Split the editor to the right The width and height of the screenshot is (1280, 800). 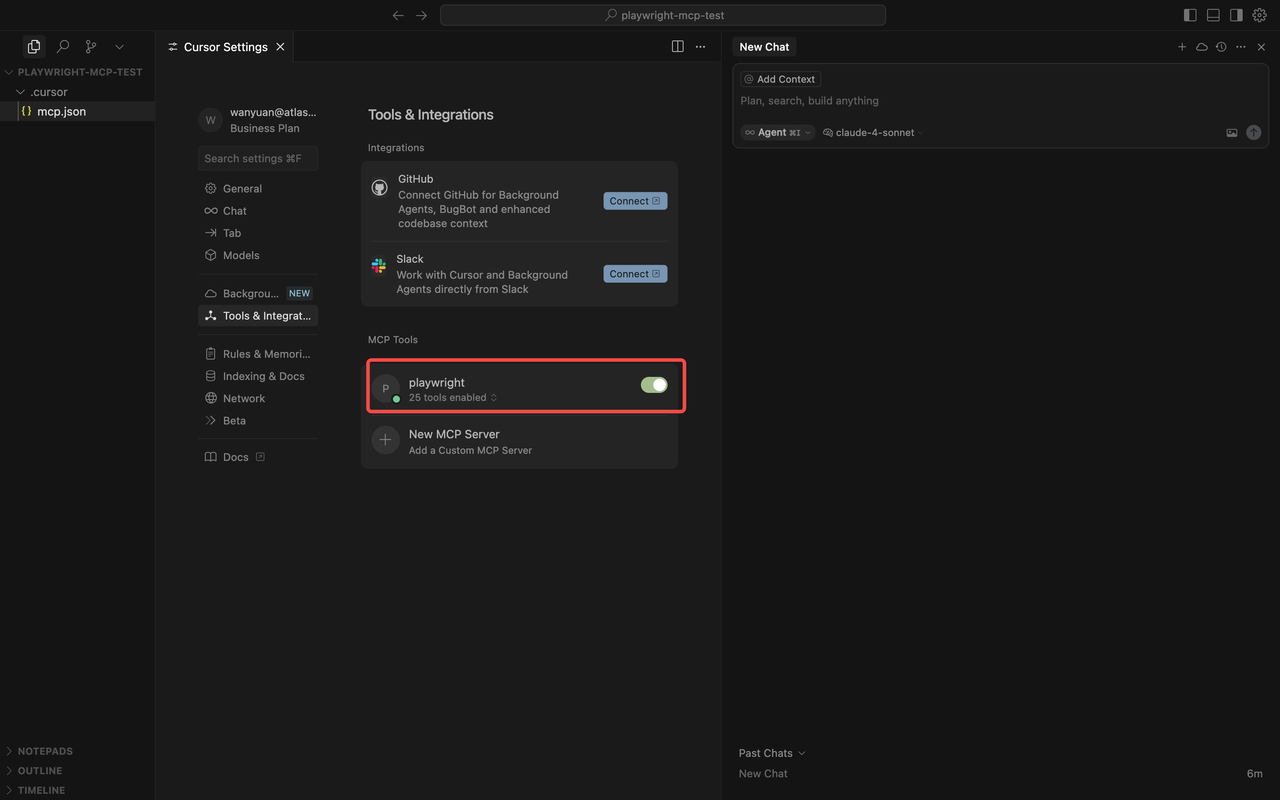click(678, 47)
